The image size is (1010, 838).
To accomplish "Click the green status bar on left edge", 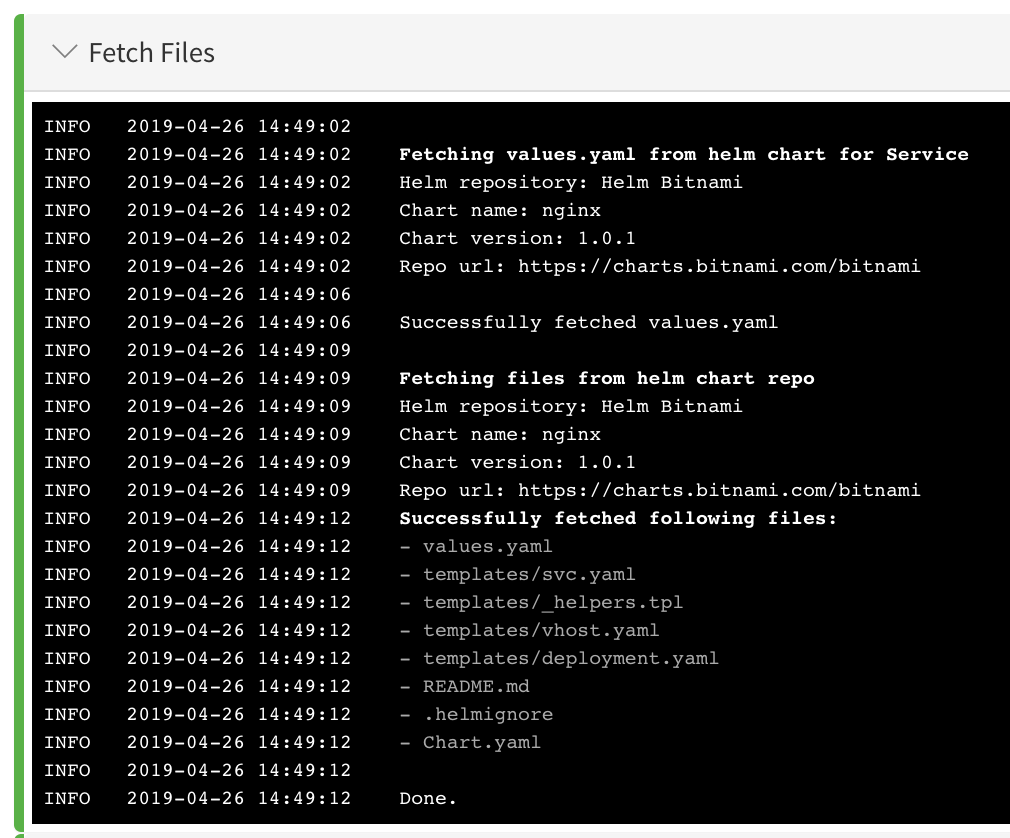I will coord(19,422).
